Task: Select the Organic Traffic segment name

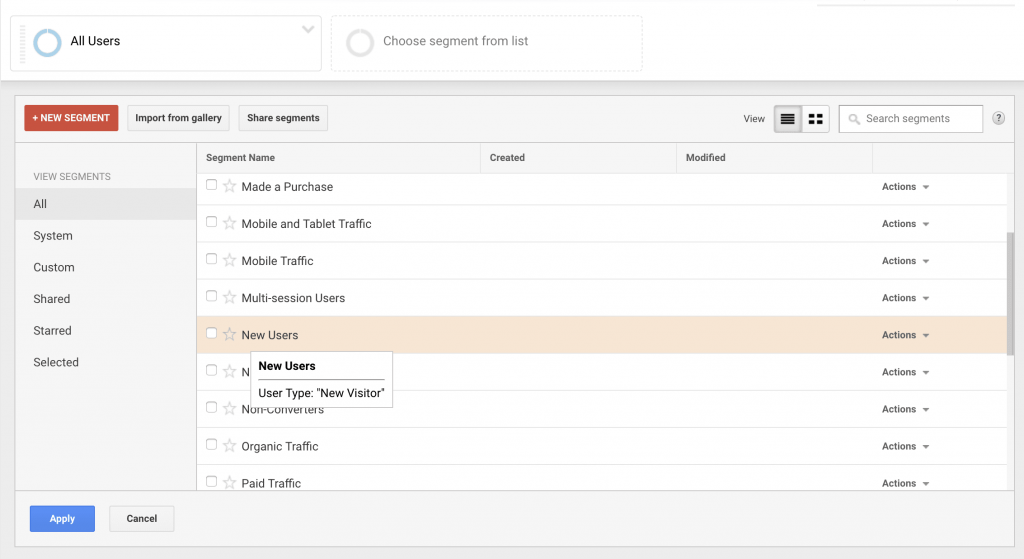Action: (x=280, y=446)
